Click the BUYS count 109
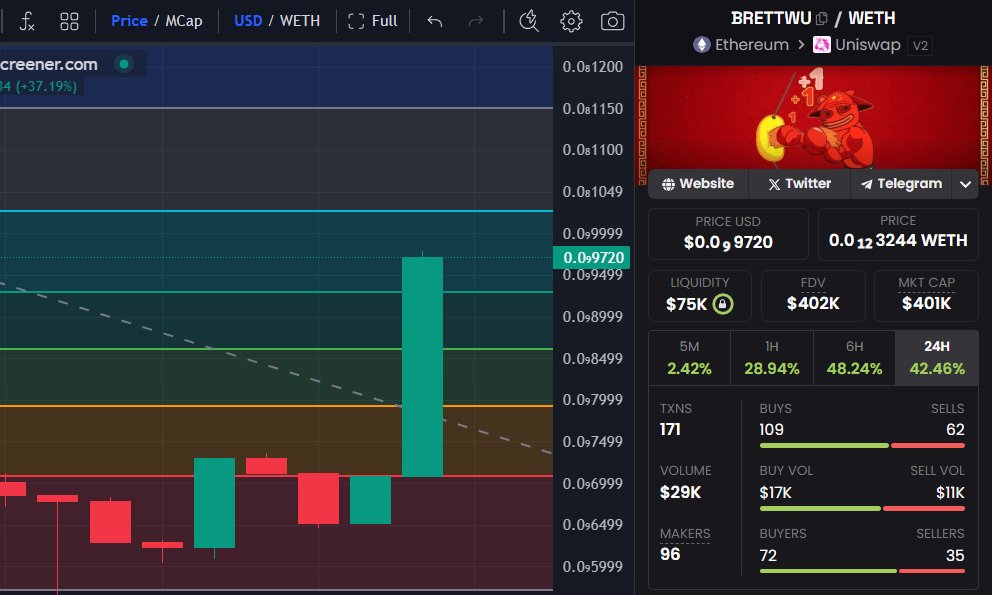 [771, 430]
